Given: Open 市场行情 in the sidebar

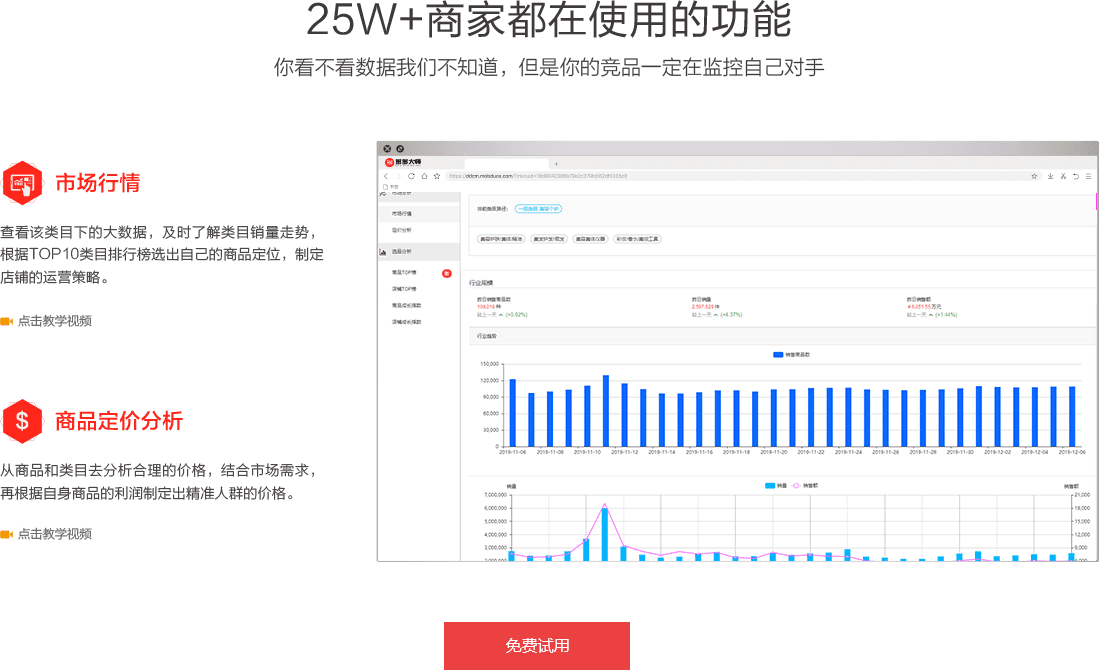Looking at the screenshot, I should 402,214.
